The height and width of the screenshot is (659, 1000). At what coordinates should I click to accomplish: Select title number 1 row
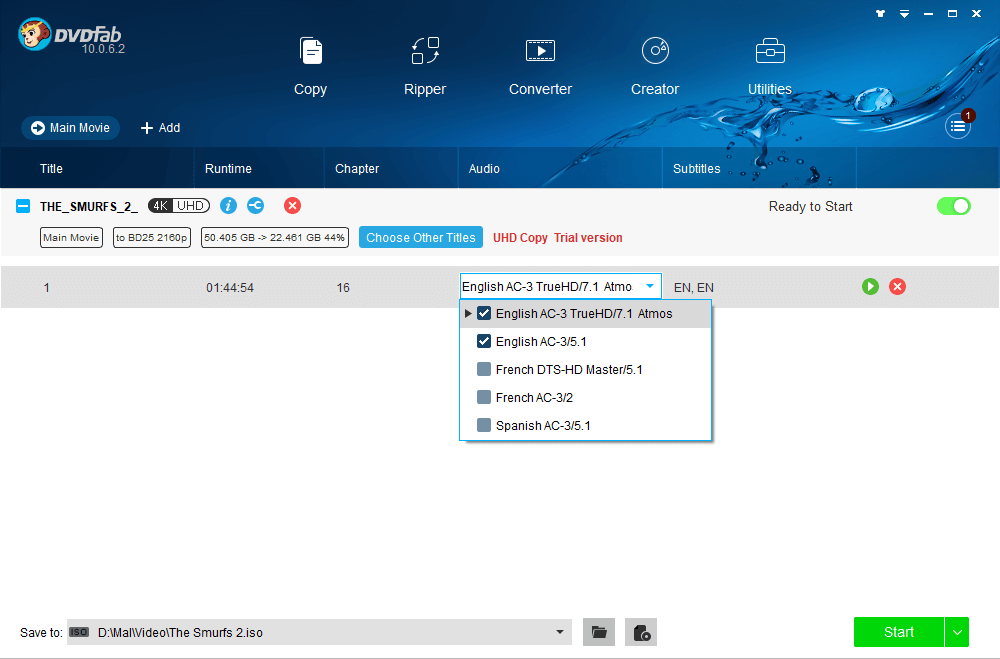(500, 287)
